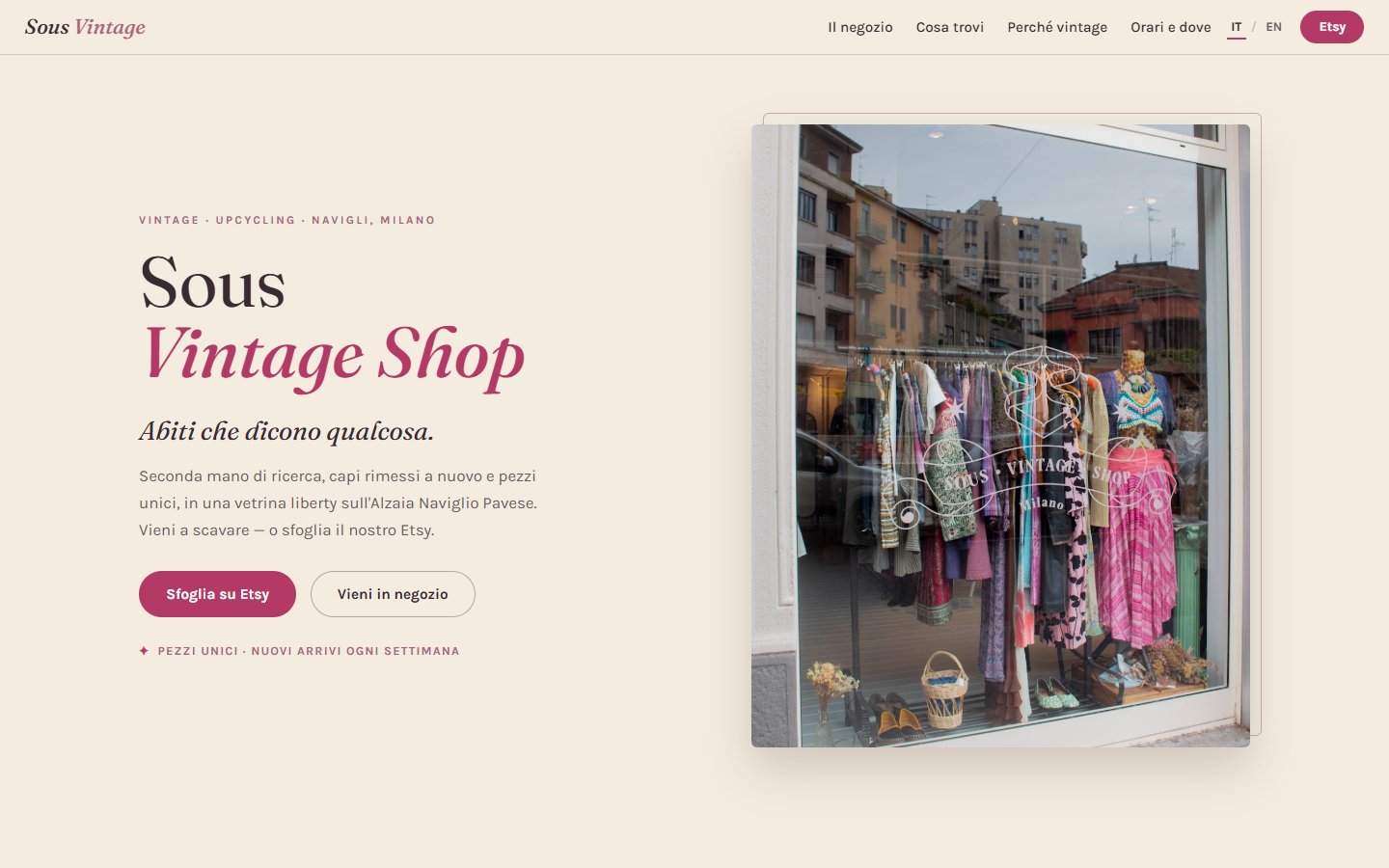Switch language to IT
The height and width of the screenshot is (868, 1389).
click(x=1236, y=27)
